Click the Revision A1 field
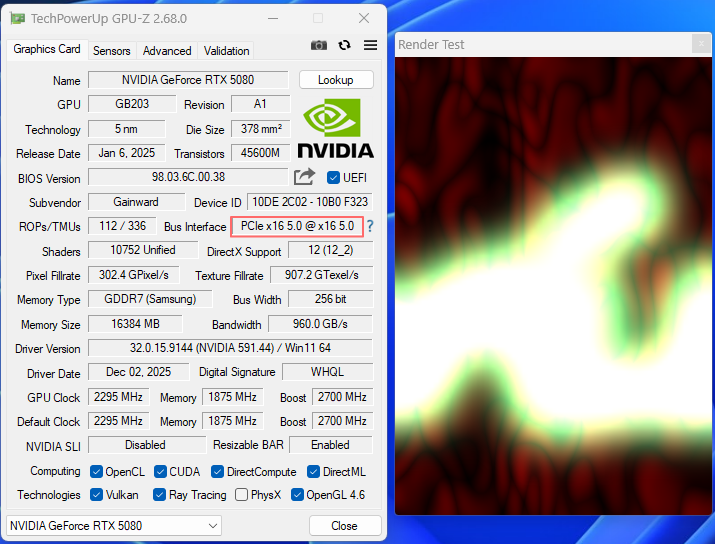This screenshot has height=544, width=715. 260,104
